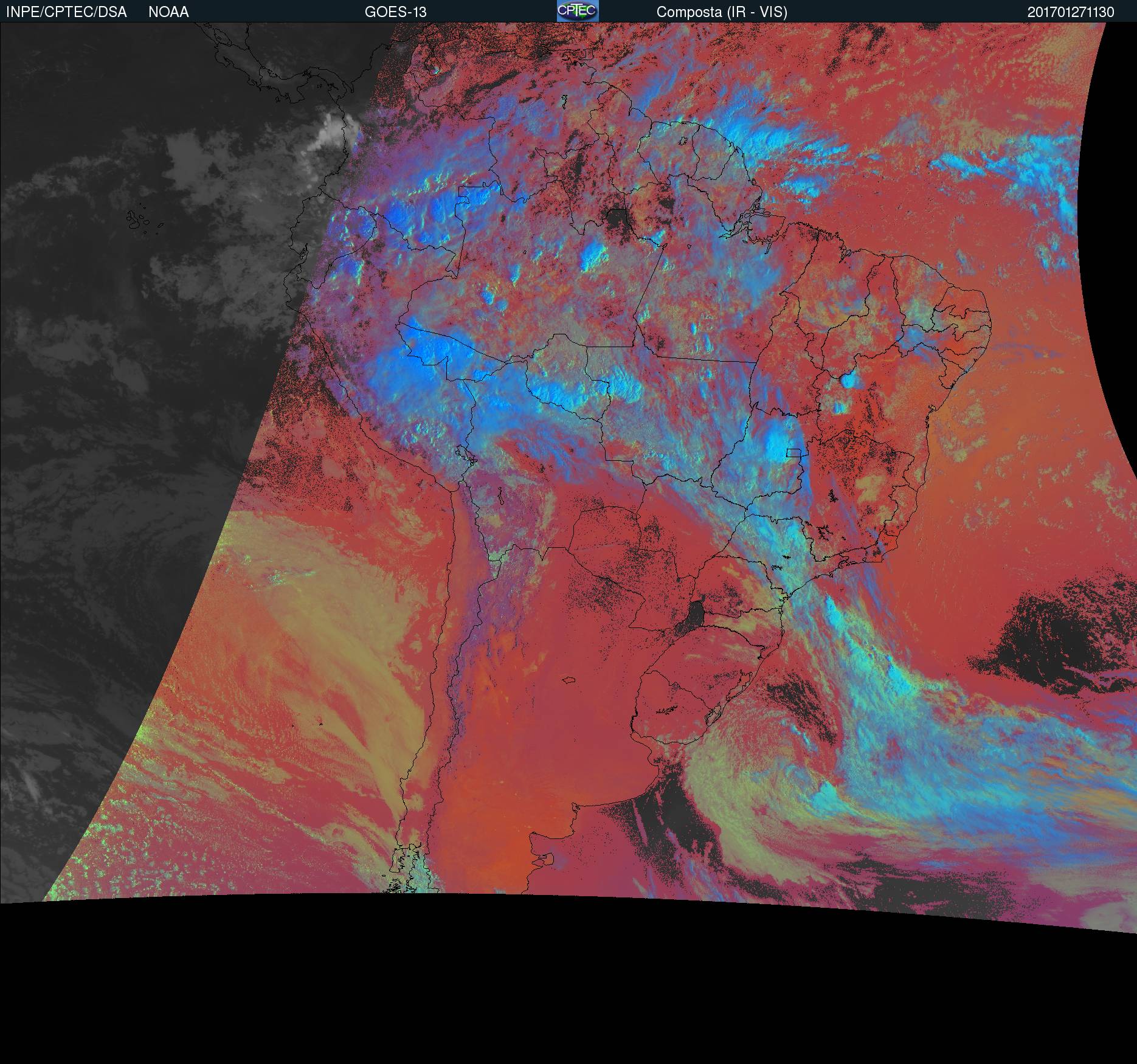The image size is (1137, 1064).
Task: Click the CPTEC logo in the header
Action: pos(578,11)
